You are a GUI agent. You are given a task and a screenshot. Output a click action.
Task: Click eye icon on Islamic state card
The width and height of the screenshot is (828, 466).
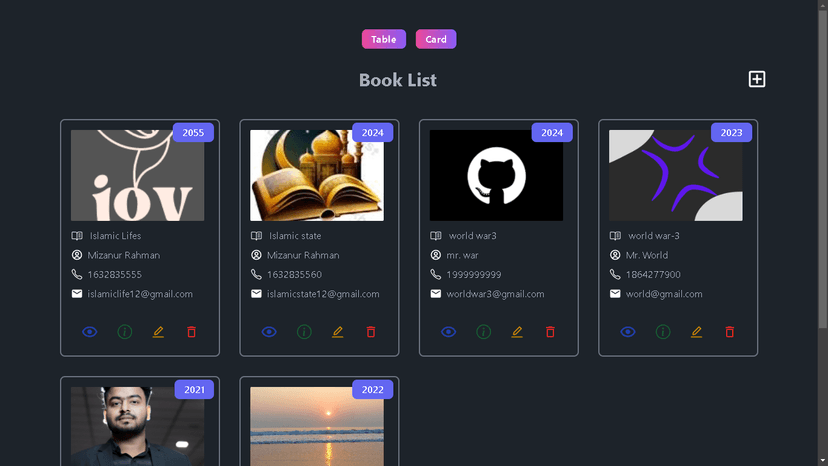tap(269, 332)
